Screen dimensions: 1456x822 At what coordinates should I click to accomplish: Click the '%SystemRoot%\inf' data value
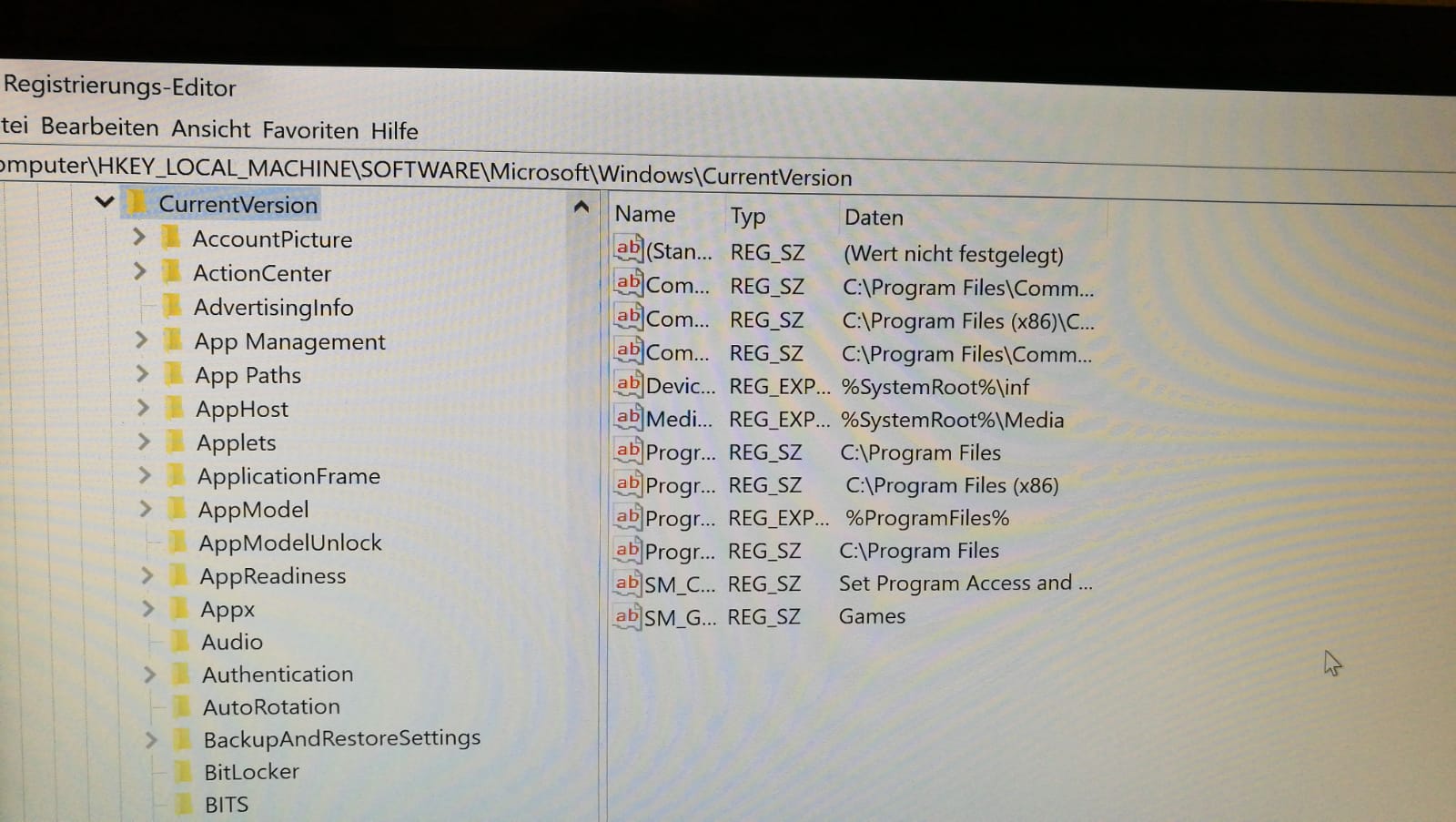(935, 387)
